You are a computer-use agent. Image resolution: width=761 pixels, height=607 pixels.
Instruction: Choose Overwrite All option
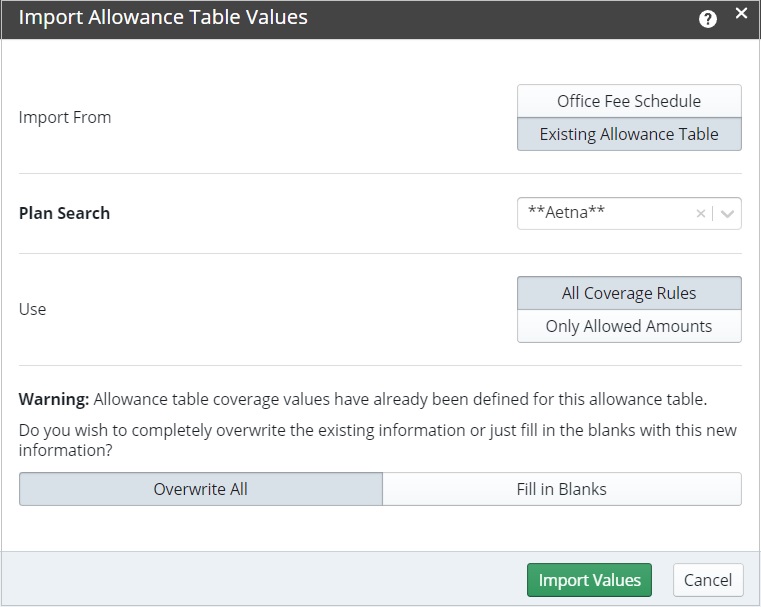point(200,489)
